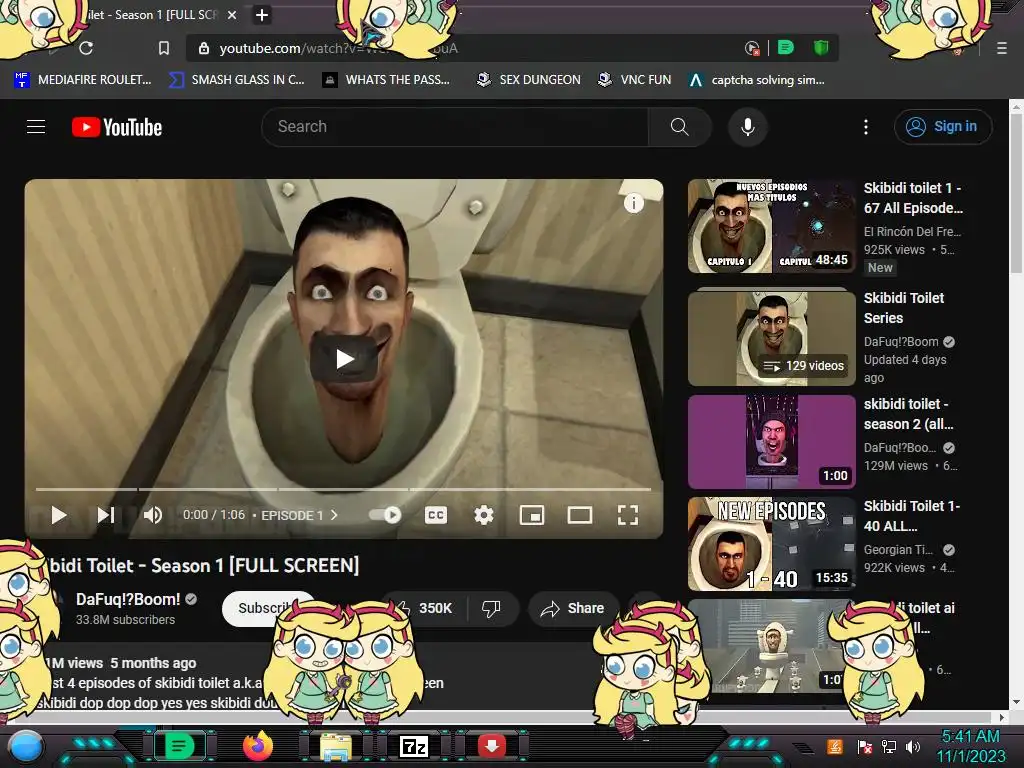Image resolution: width=1024 pixels, height=768 pixels.
Task: Open Skibidi toilet 1 - 67 All Episodes thumbnail
Action: (x=771, y=226)
